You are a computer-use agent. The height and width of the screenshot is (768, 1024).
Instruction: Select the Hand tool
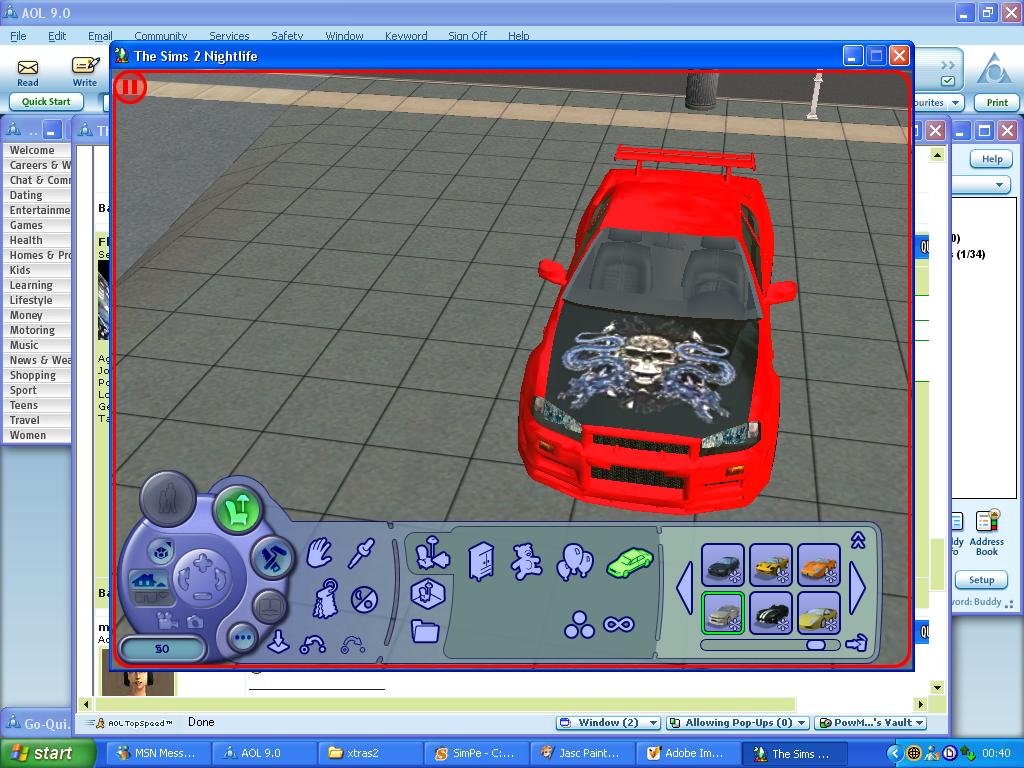click(x=319, y=553)
